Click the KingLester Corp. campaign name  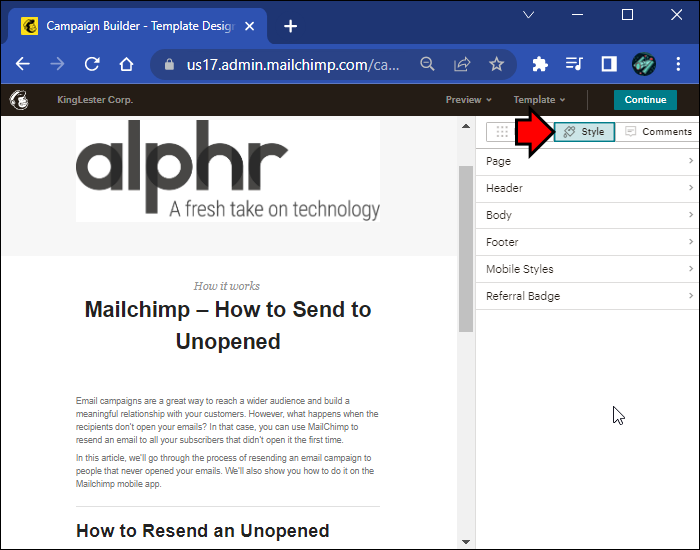(95, 100)
